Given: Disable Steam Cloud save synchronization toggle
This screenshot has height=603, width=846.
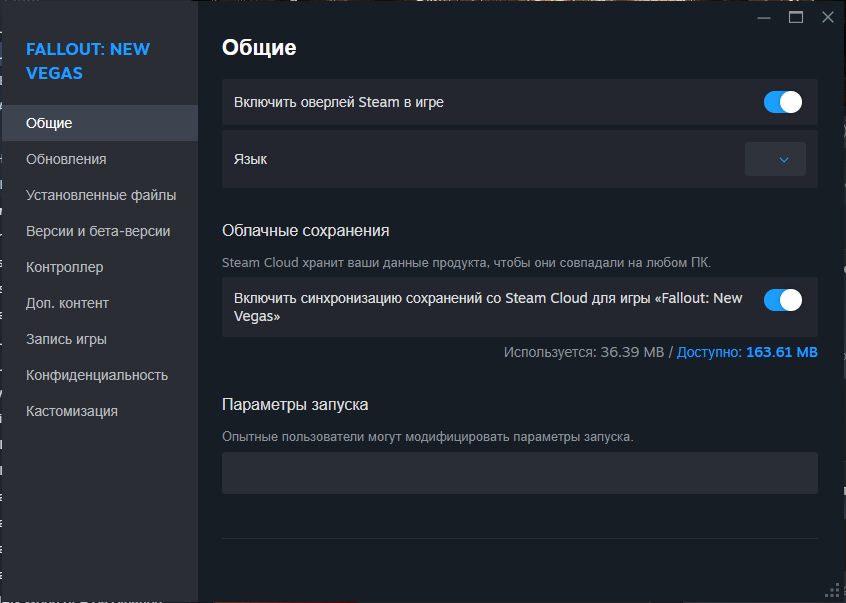Looking at the screenshot, I should [782, 300].
